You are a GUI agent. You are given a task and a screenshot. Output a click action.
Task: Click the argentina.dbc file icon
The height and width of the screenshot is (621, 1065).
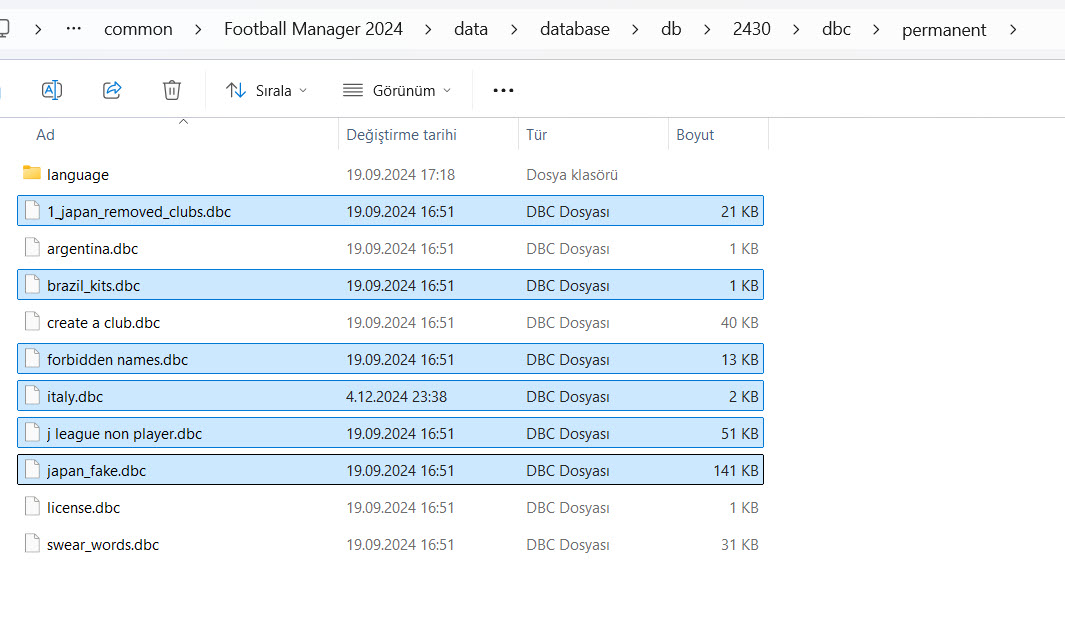pyautogui.click(x=32, y=248)
